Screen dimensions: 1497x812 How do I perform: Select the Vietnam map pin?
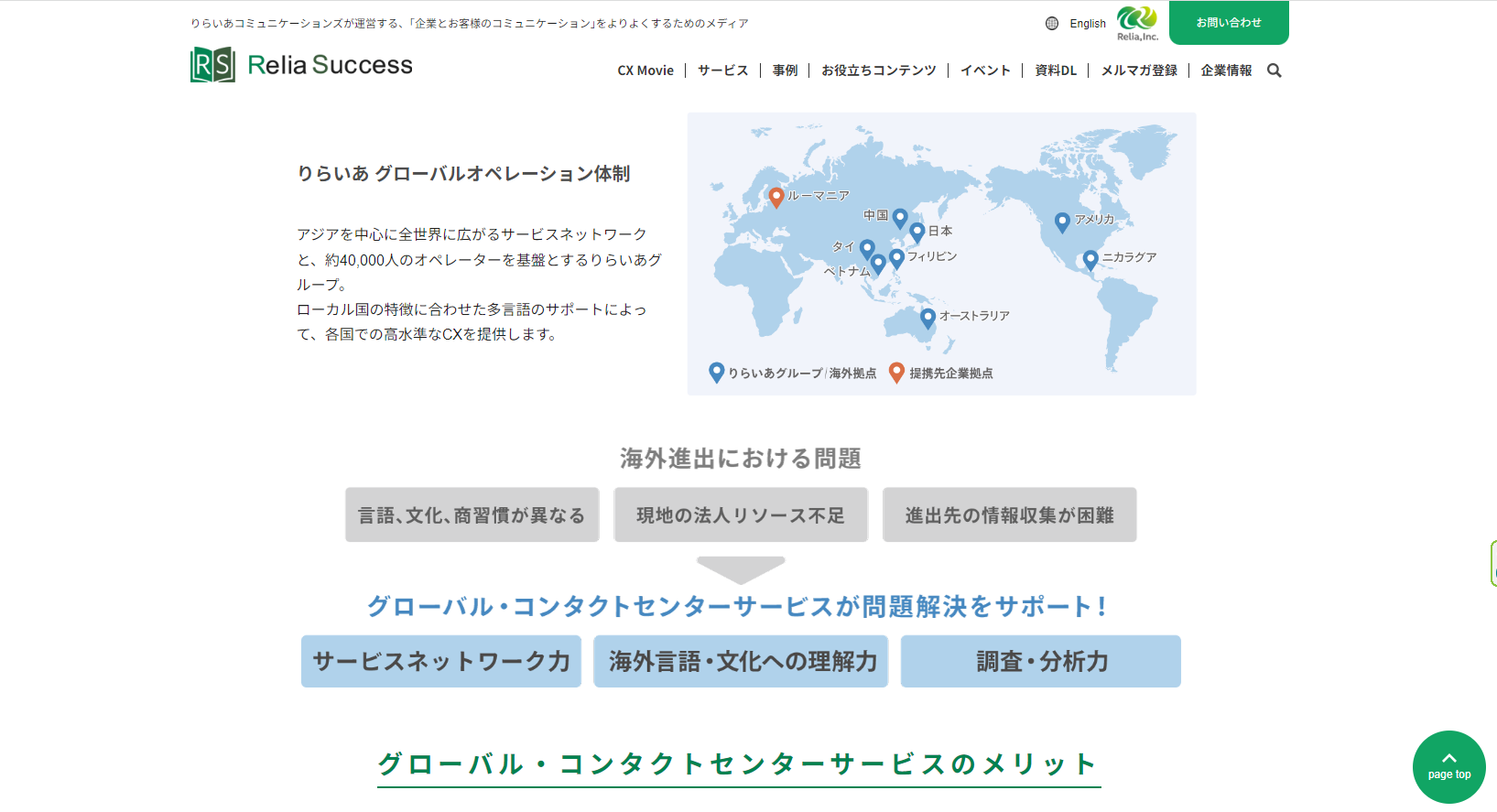coord(878,265)
